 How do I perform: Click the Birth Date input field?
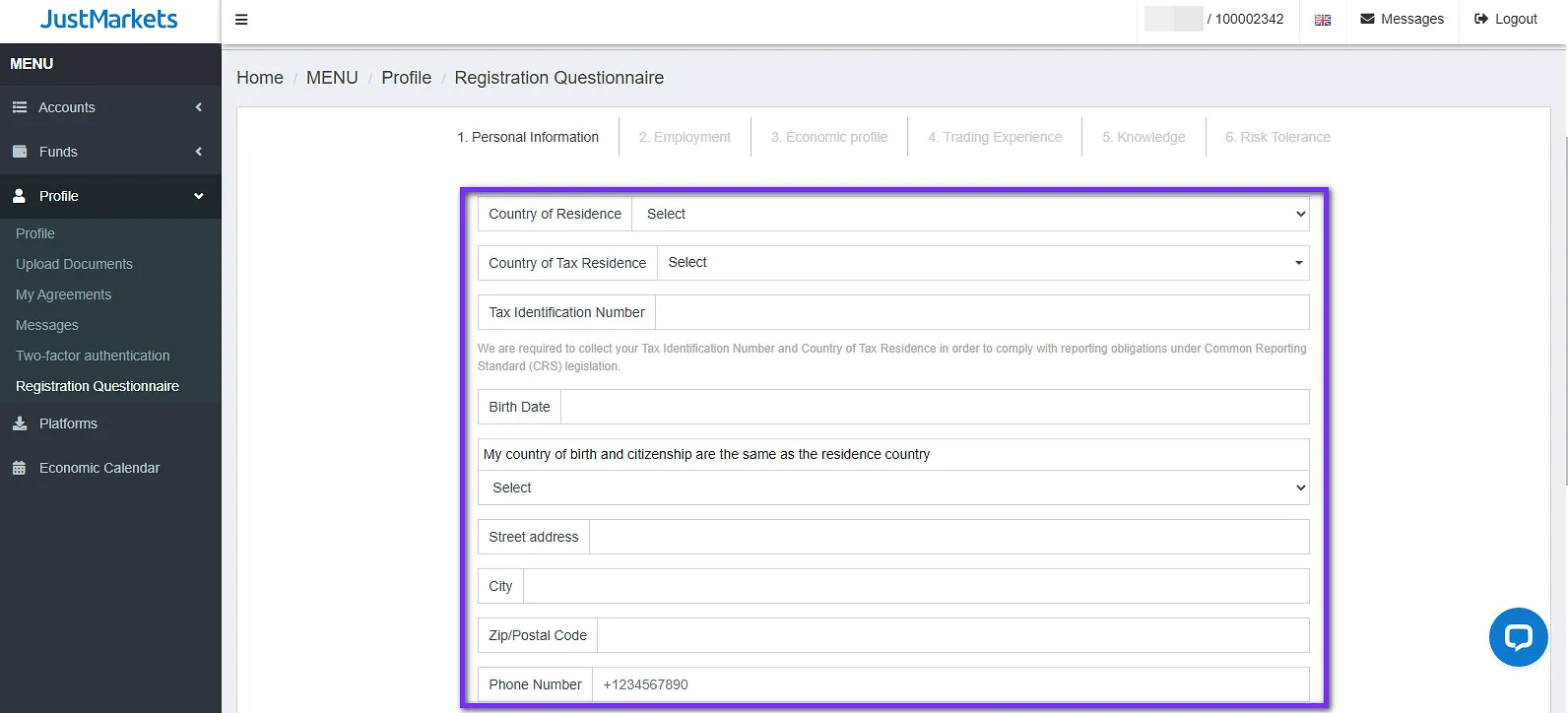[935, 407]
